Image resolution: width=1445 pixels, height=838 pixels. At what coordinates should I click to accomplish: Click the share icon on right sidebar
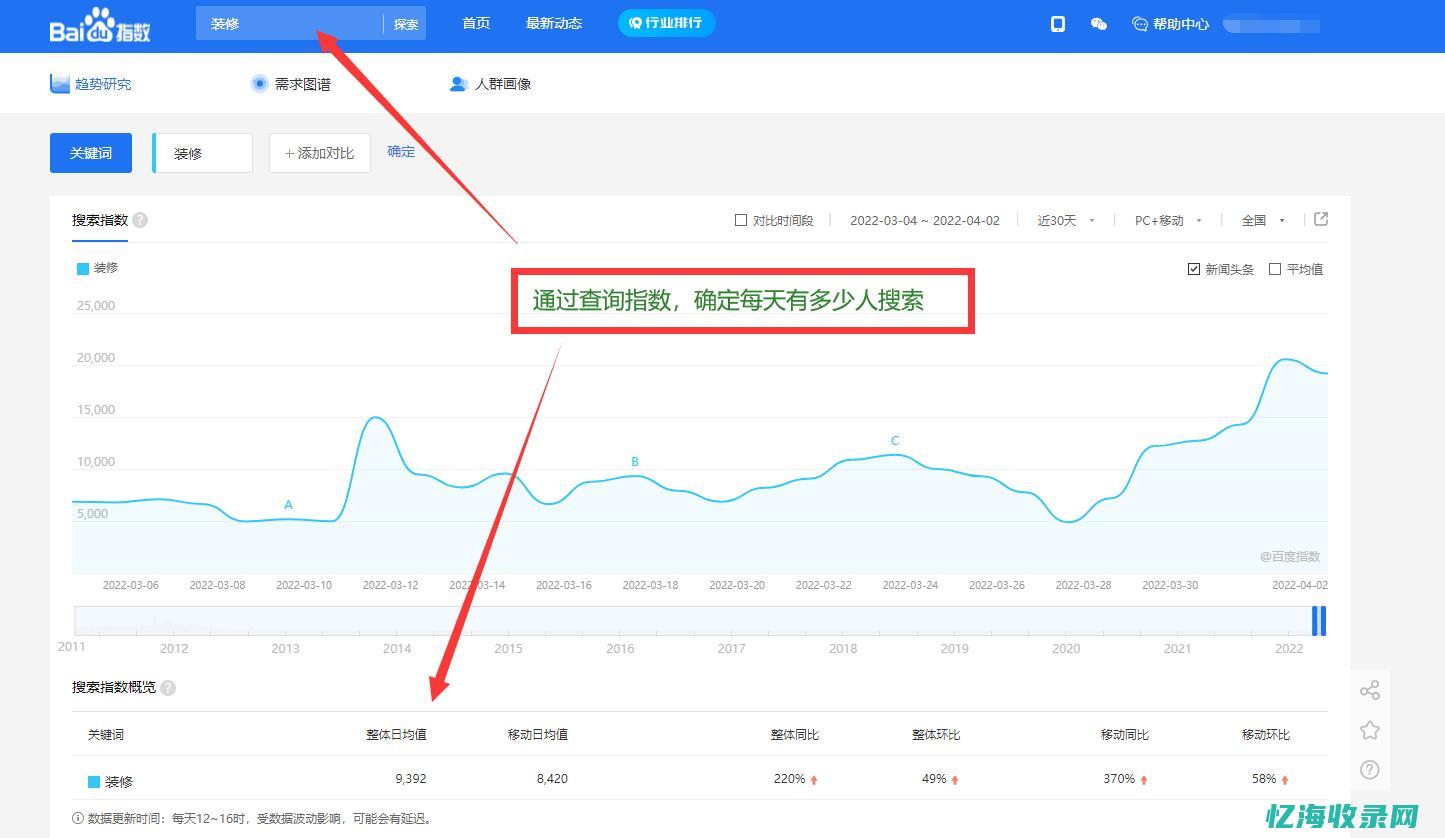pyautogui.click(x=1370, y=690)
